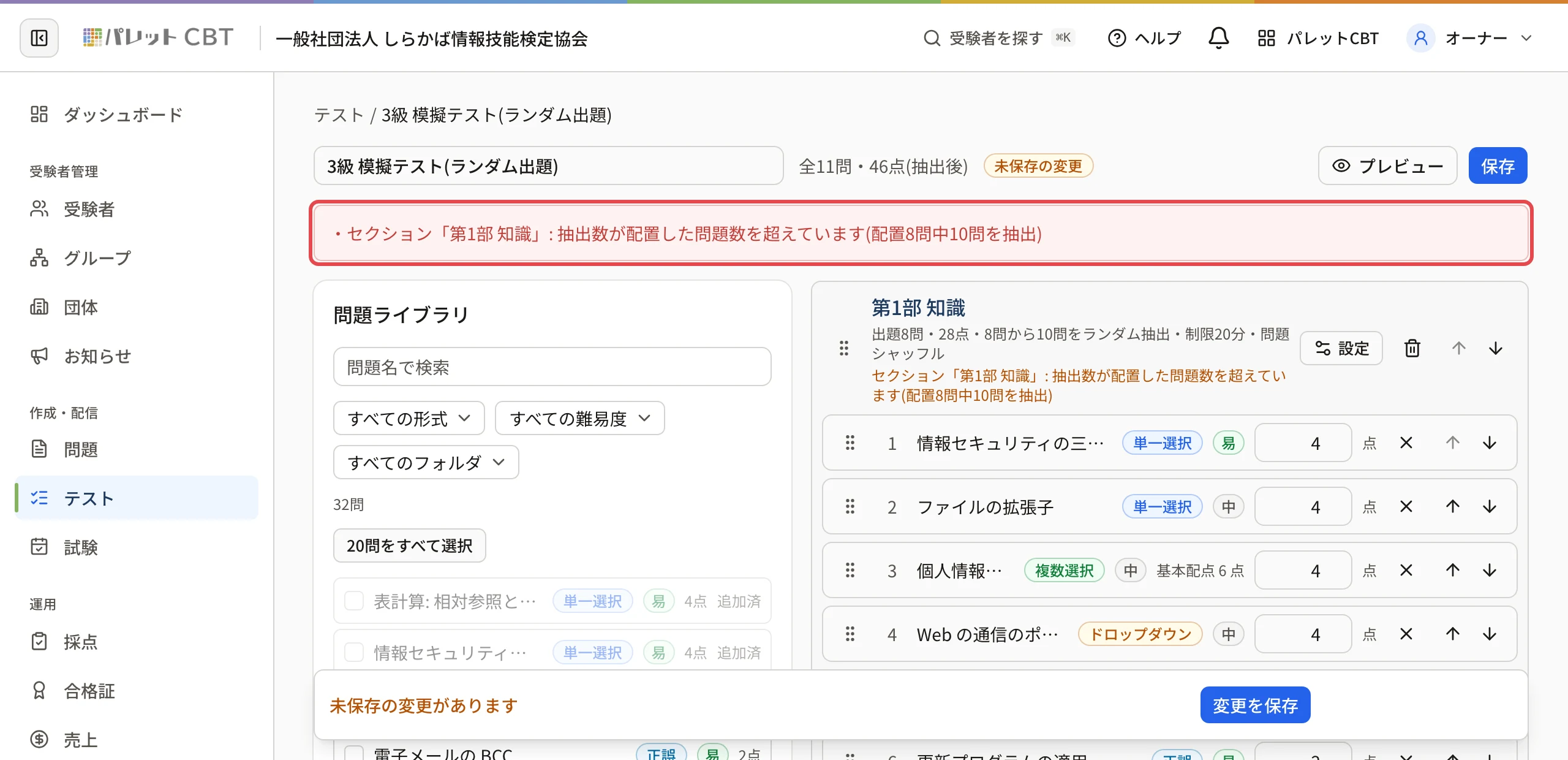
Task: Remove question 4 Web の通信のポ…
Action: click(1406, 634)
